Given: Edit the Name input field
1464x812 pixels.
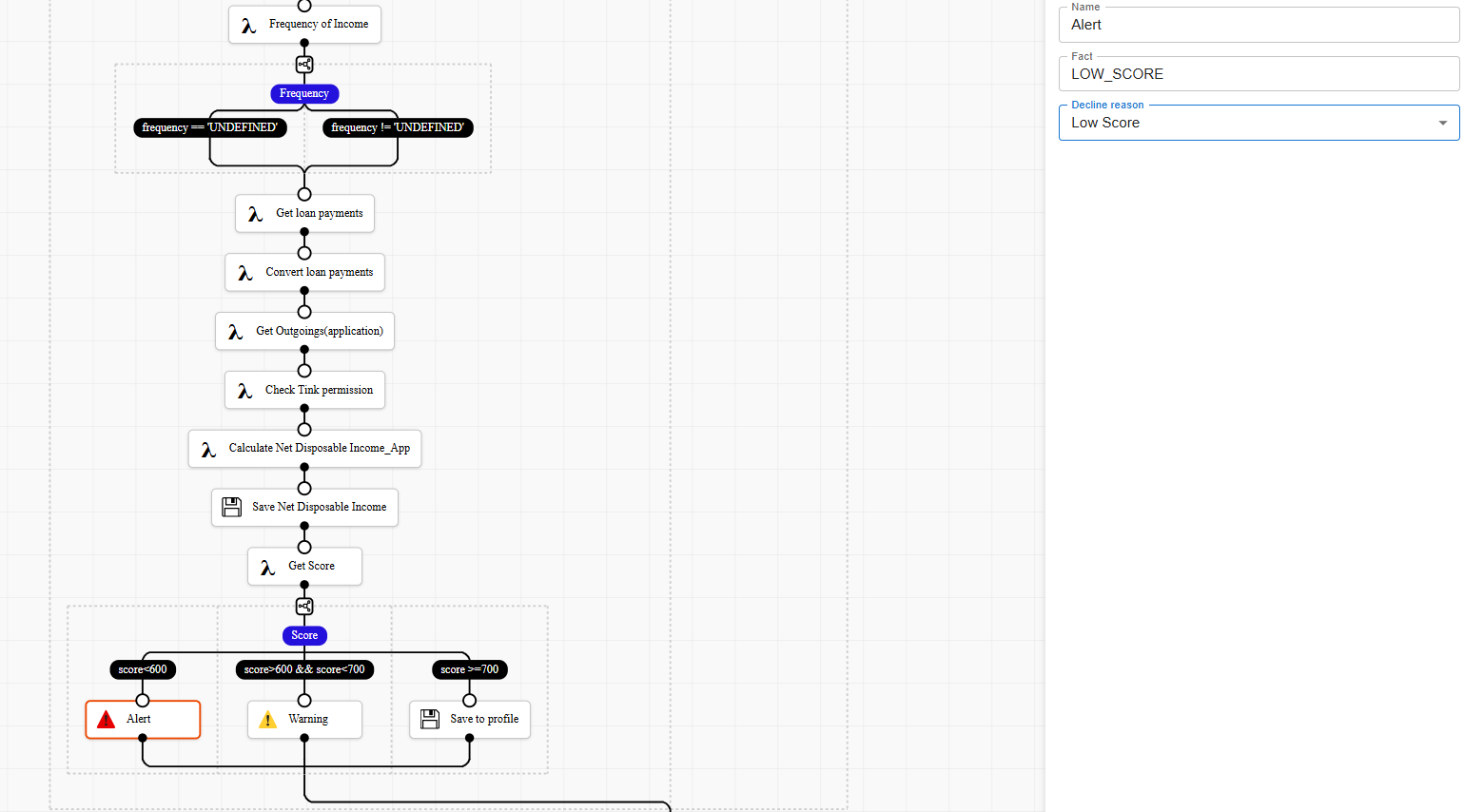Looking at the screenshot, I should coord(1258,26).
